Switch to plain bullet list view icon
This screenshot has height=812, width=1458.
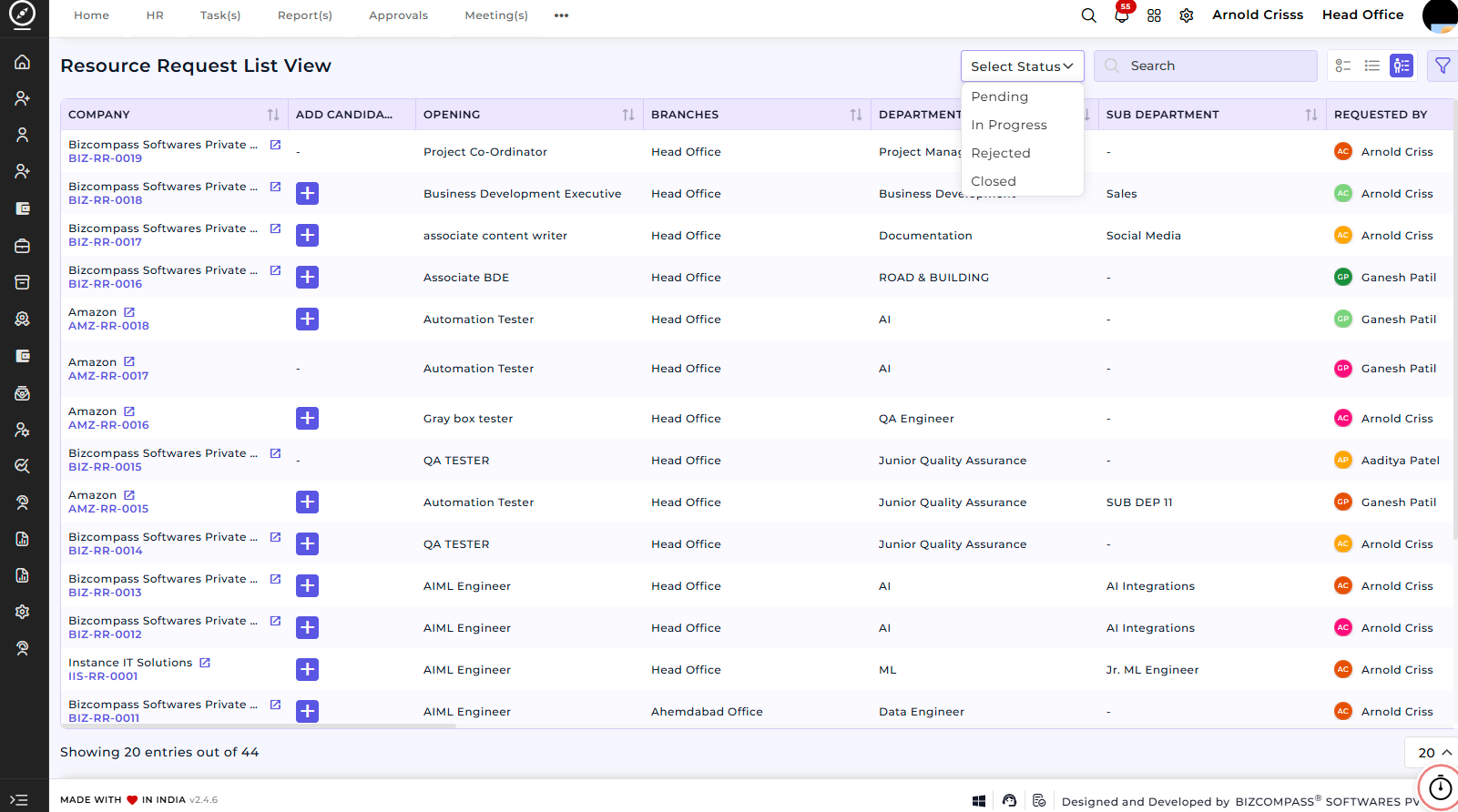tap(1372, 66)
